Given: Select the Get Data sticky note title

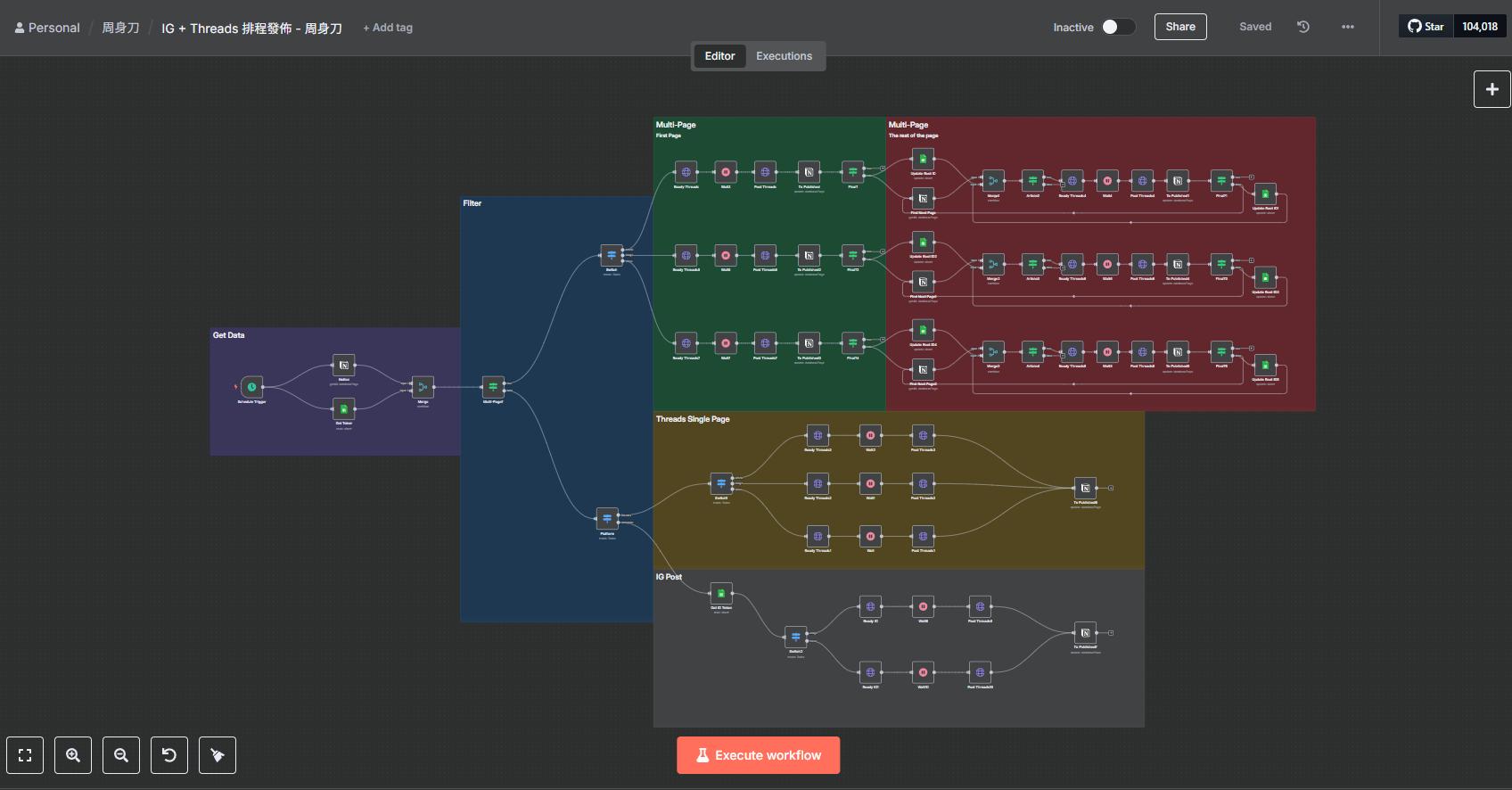Looking at the screenshot, I should [x=228, y=335].
